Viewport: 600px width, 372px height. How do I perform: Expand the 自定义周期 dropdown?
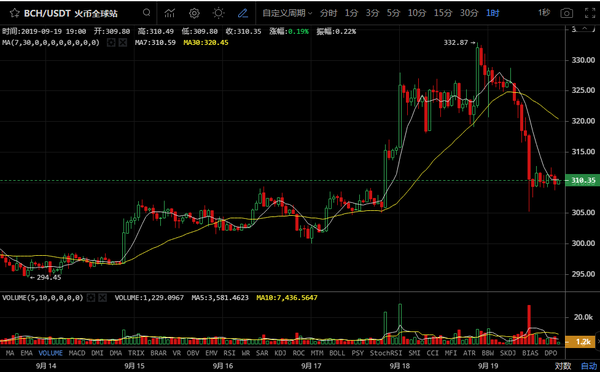click(287, 13)
